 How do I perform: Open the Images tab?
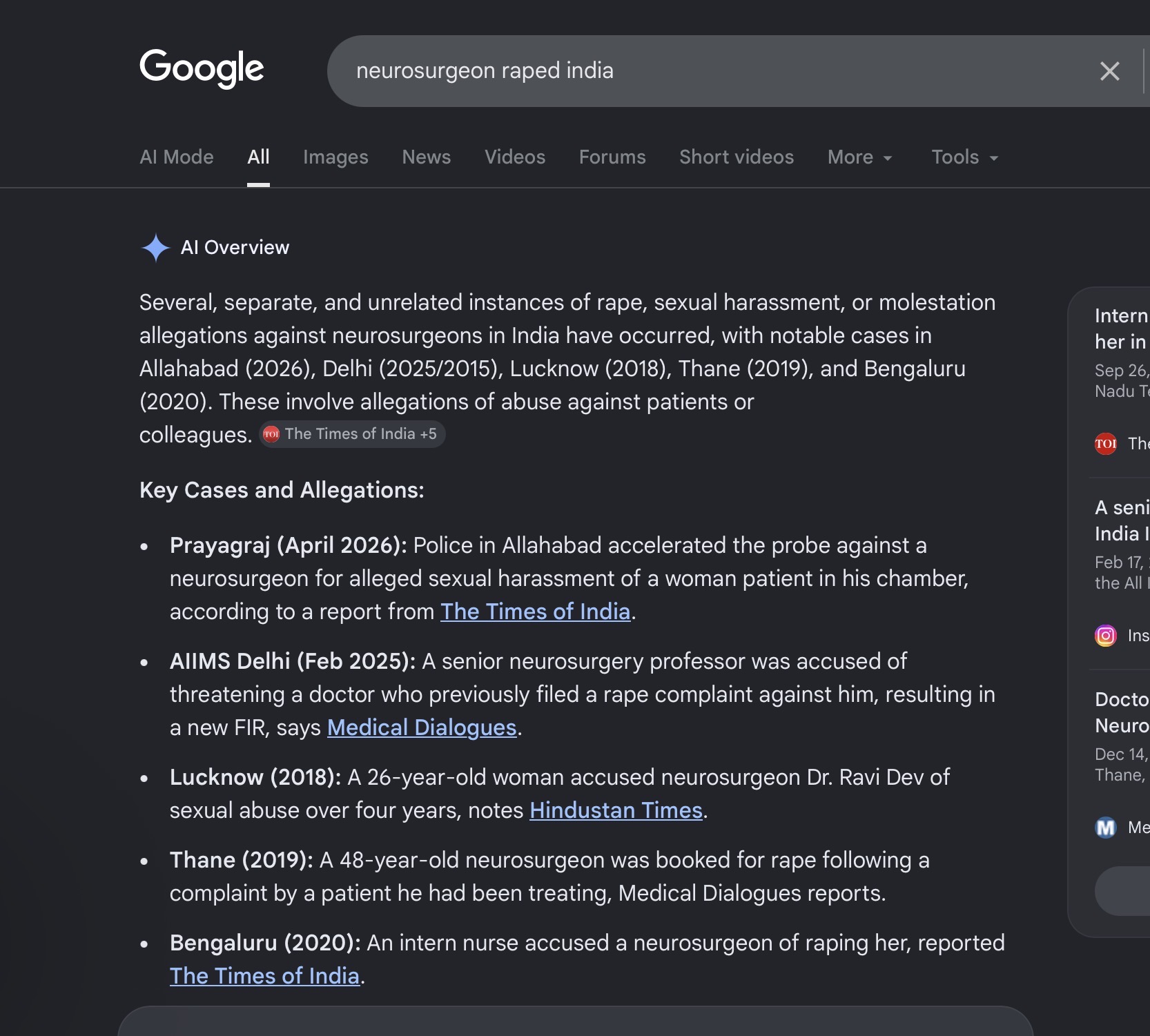335,157
